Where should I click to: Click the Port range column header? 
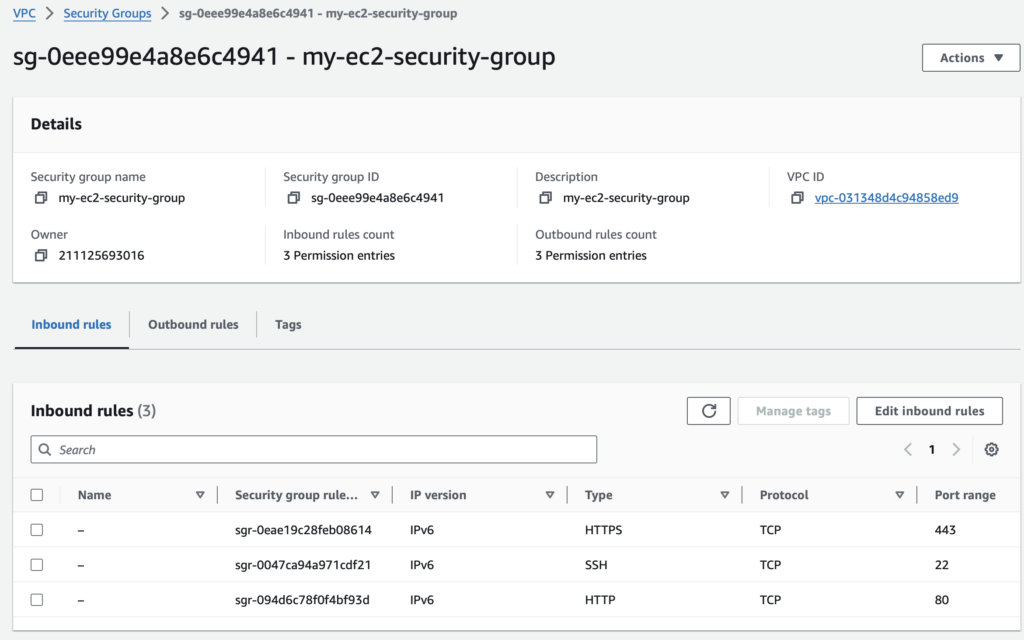(965, 495)
